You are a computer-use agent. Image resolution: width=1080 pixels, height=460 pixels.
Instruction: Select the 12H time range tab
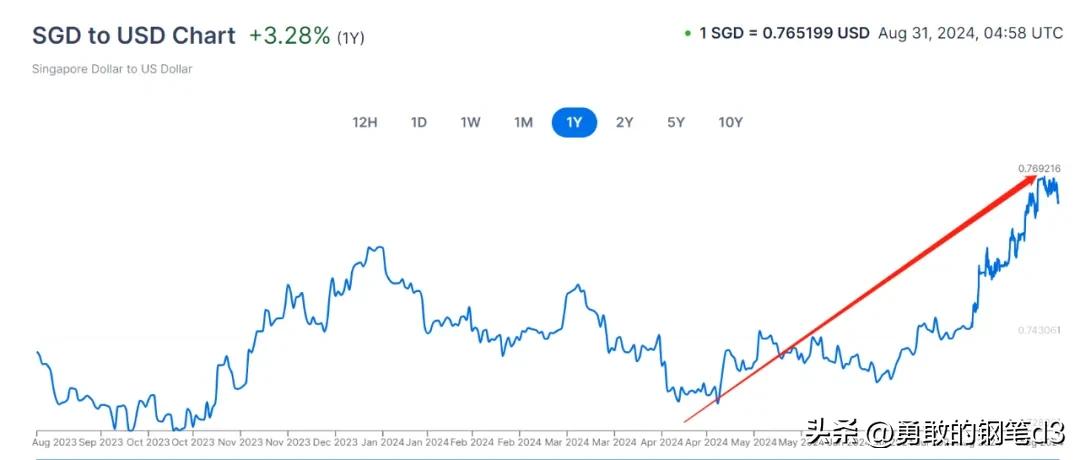[x=365, y=123]
